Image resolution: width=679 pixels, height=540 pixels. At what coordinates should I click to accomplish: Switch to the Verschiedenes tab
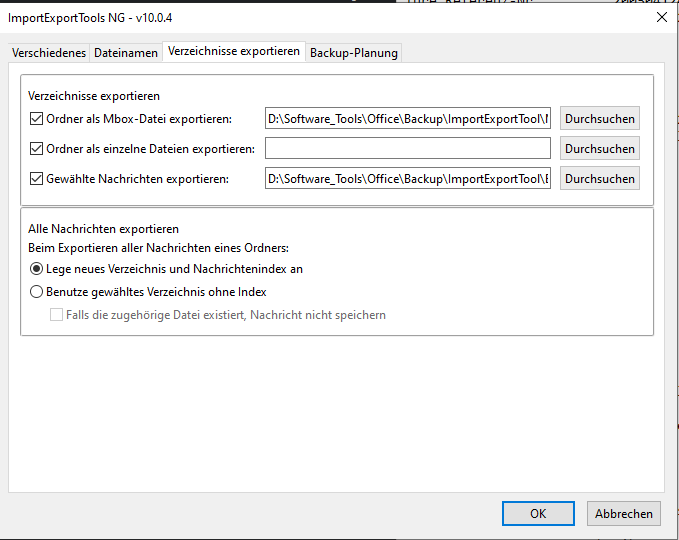pyautogui.click(x=49, y=53)
